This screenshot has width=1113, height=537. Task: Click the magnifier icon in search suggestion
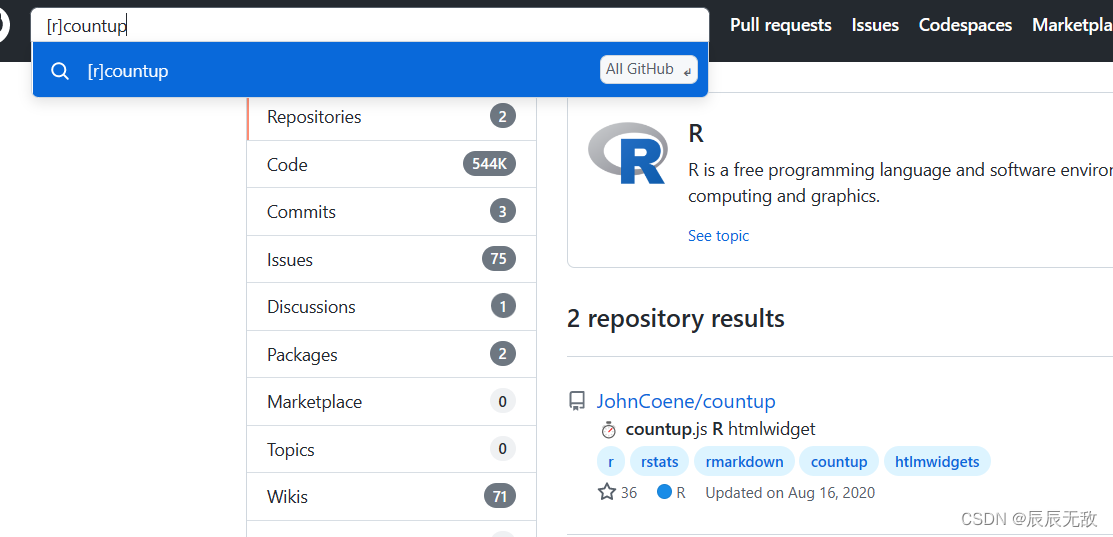tap(60, 71)
